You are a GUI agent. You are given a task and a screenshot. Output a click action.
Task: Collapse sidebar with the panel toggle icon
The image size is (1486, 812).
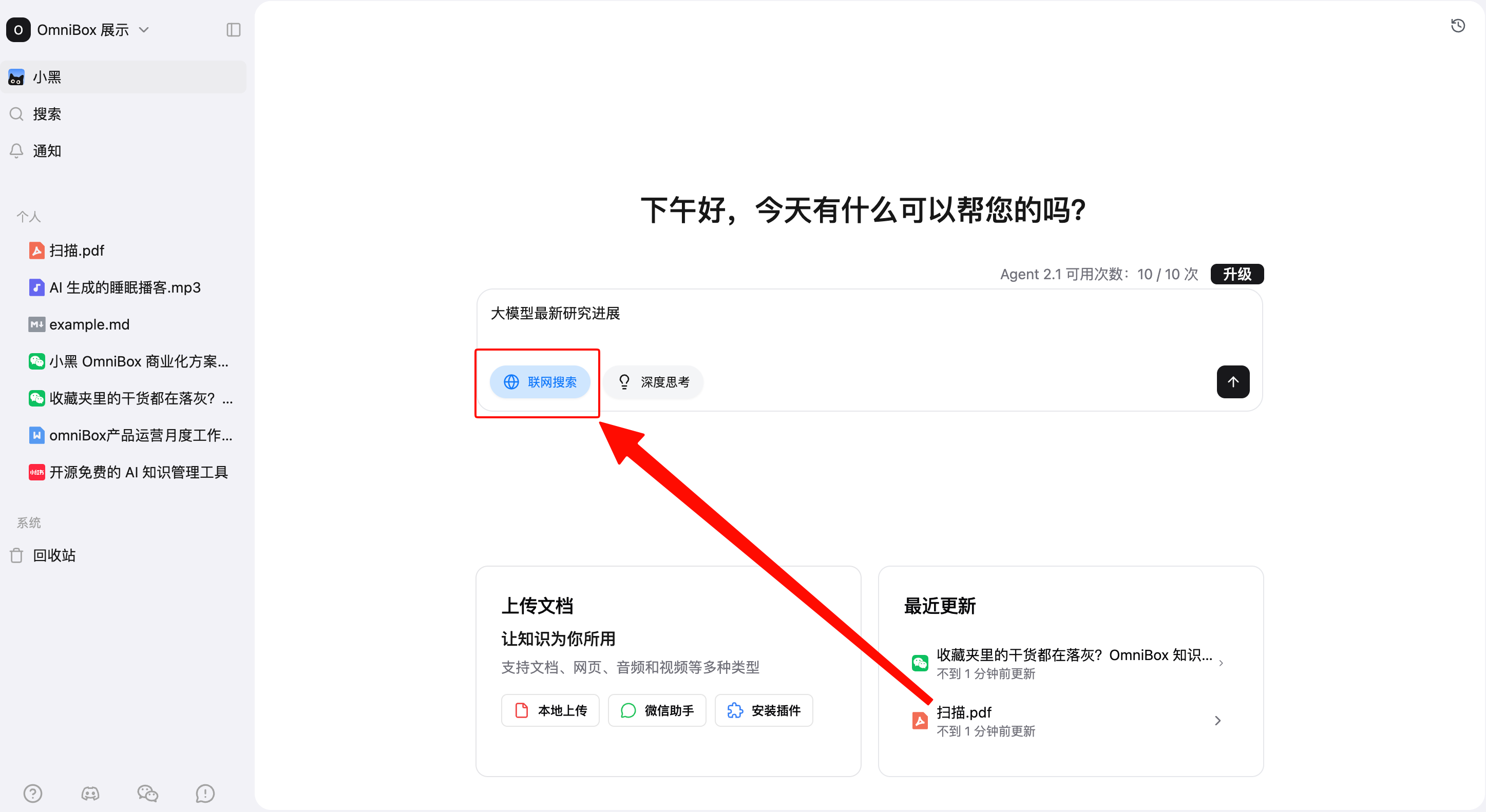point(233,30)
